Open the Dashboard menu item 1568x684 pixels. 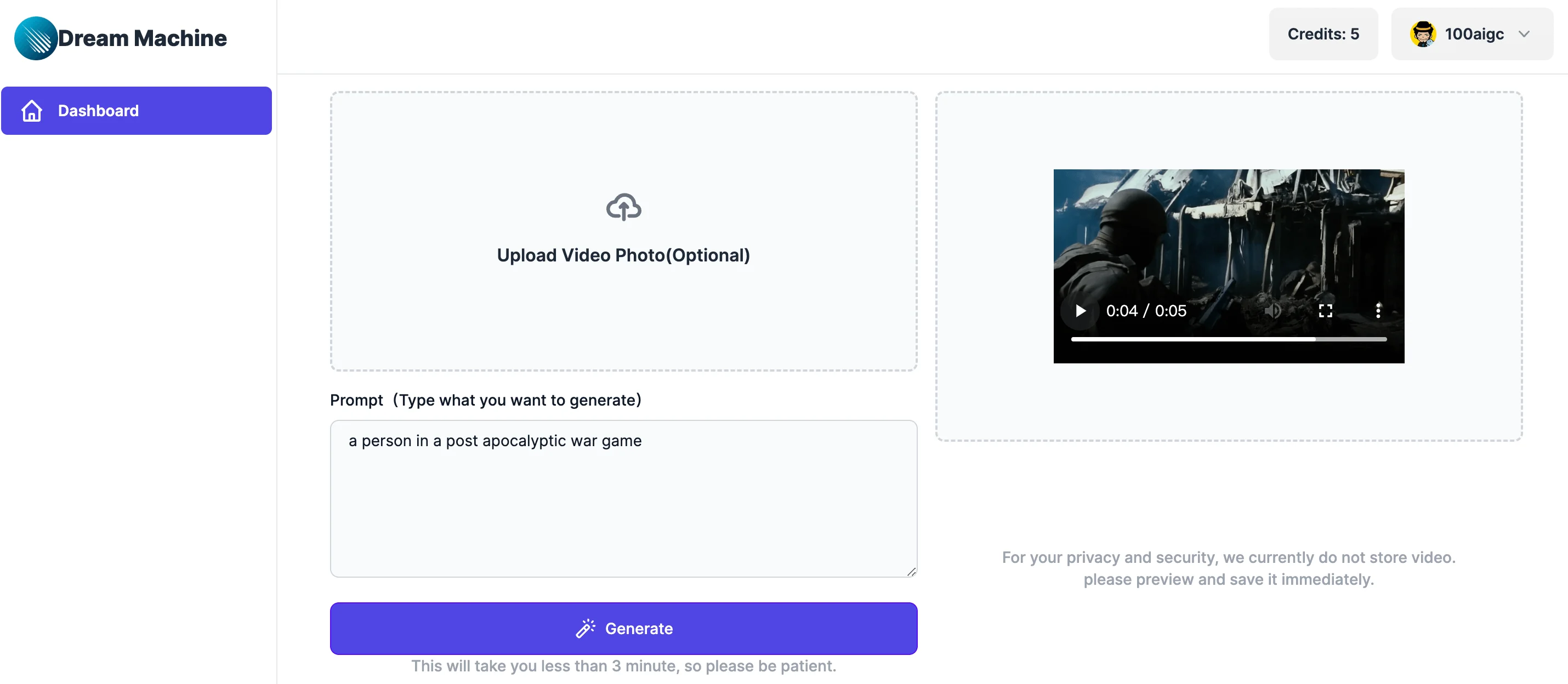point(137,111)
